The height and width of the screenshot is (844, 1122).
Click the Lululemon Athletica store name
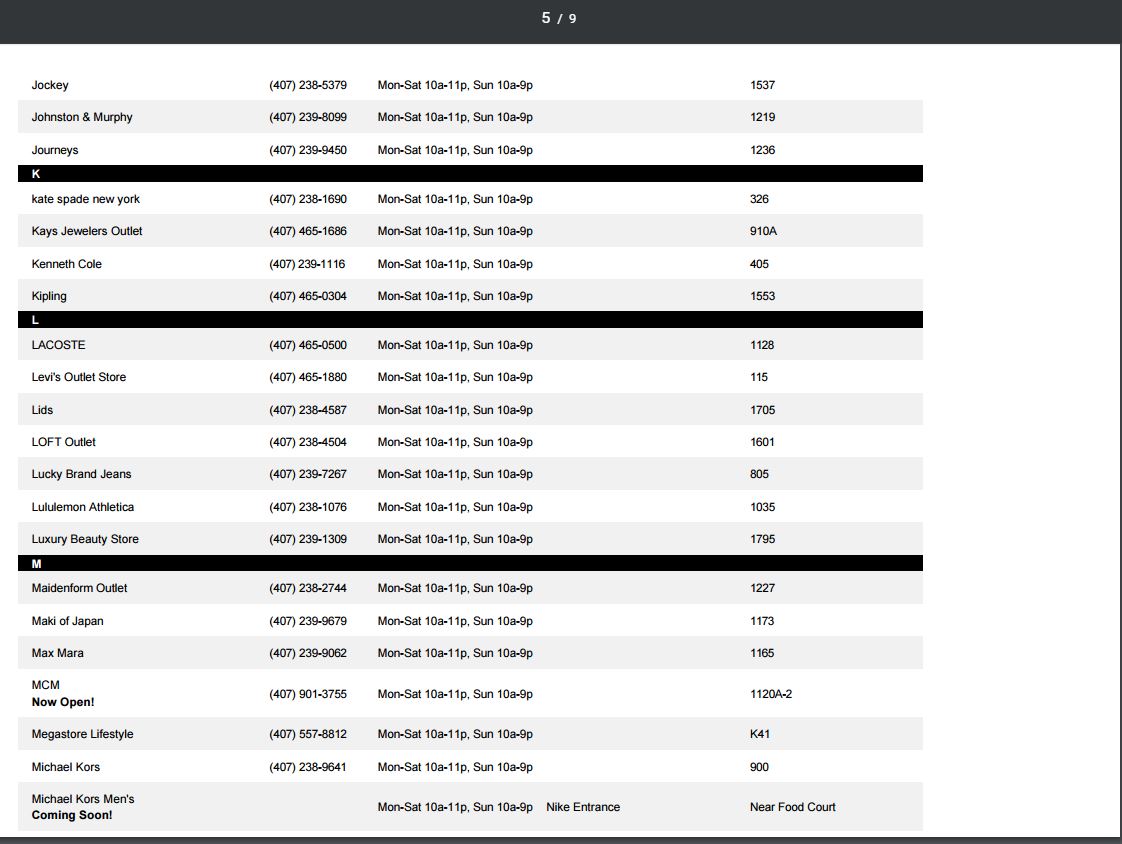(83, 507)
